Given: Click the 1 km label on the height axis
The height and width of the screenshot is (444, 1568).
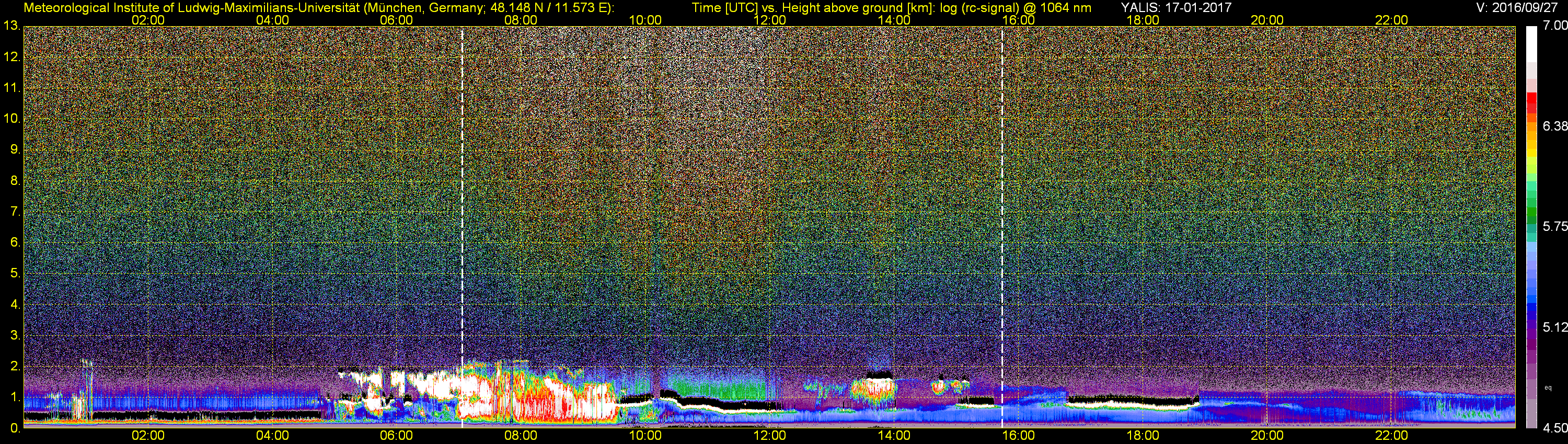Looking at the screenshot, I should [x=15, y=397].
